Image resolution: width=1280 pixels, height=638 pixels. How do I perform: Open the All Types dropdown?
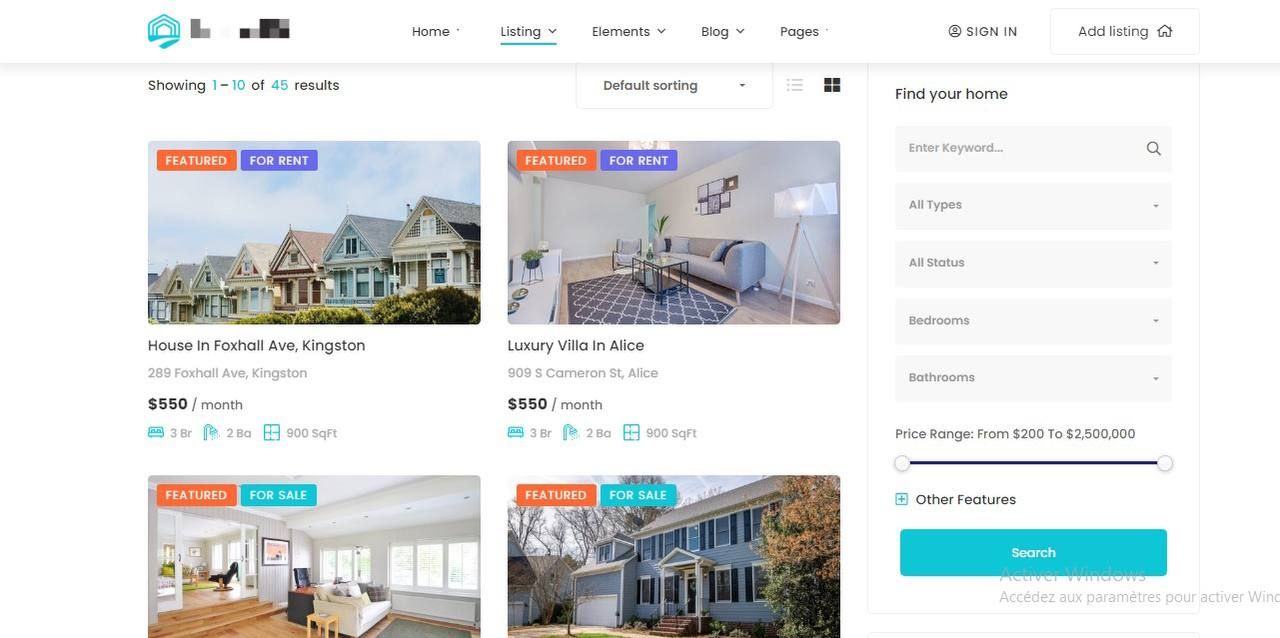pyautogui.click(x=1033, y=205)
